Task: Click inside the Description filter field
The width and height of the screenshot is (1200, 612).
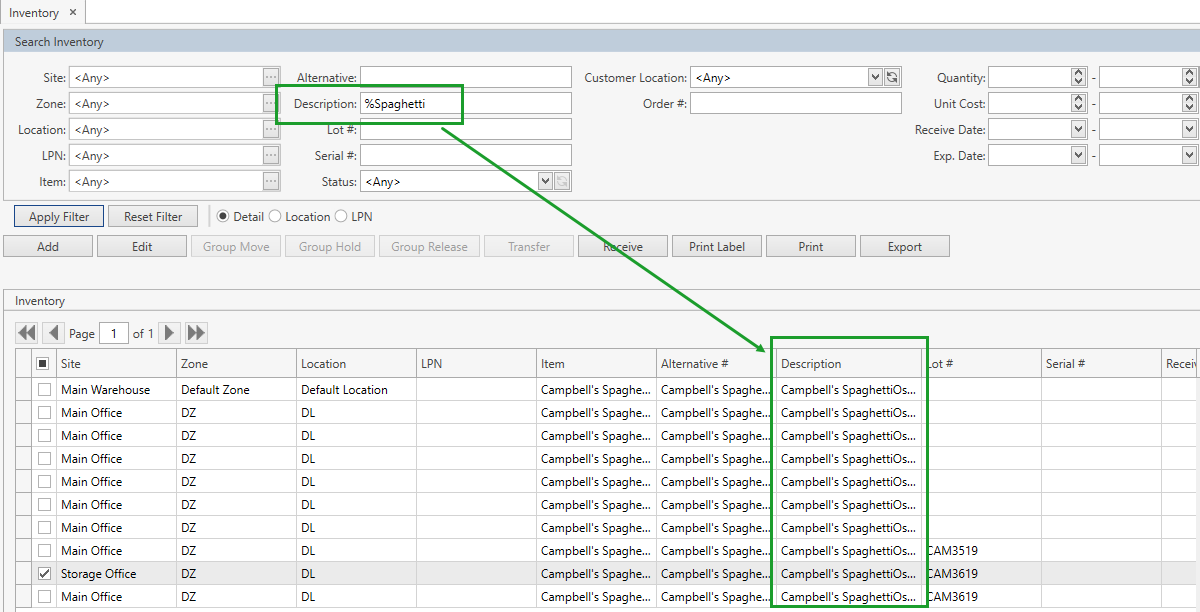Action: click(x=460, y=103)
